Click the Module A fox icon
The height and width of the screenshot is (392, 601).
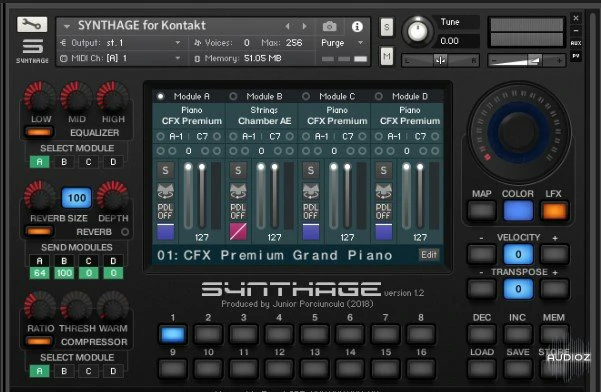point(165,191)
